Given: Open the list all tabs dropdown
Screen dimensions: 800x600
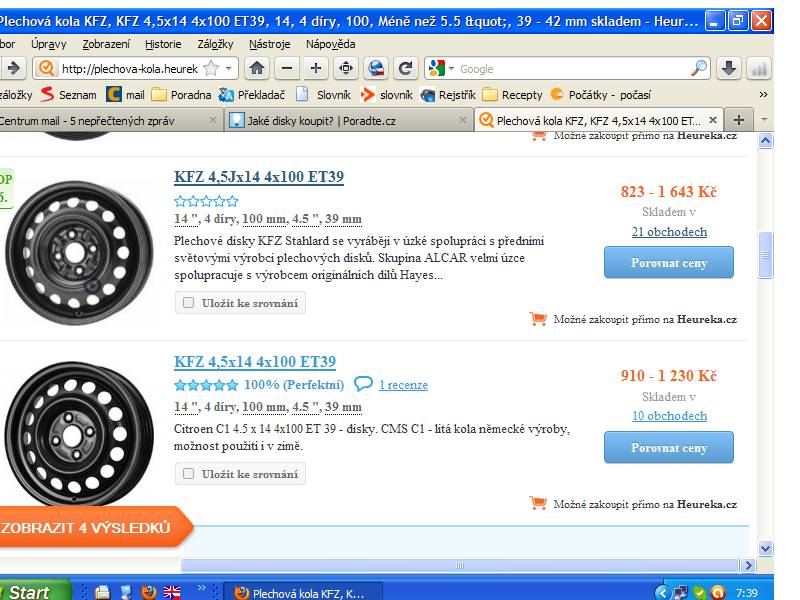Looking at the screenshot, I should 764,120.
